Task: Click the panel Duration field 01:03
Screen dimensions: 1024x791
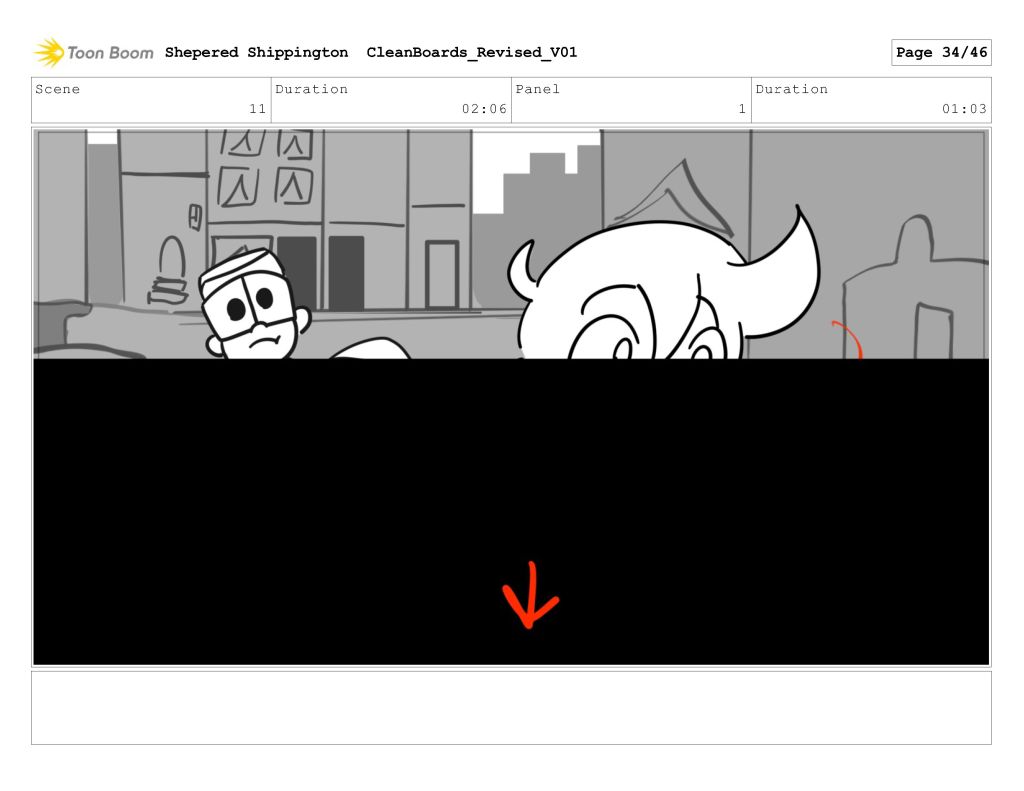Action: click(x=871, y=100)
